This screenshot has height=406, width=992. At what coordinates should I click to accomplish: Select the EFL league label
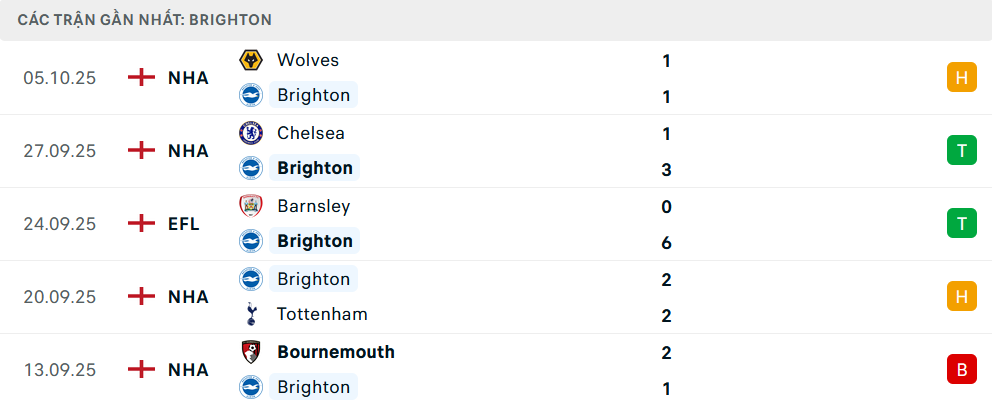pos(184,224)
